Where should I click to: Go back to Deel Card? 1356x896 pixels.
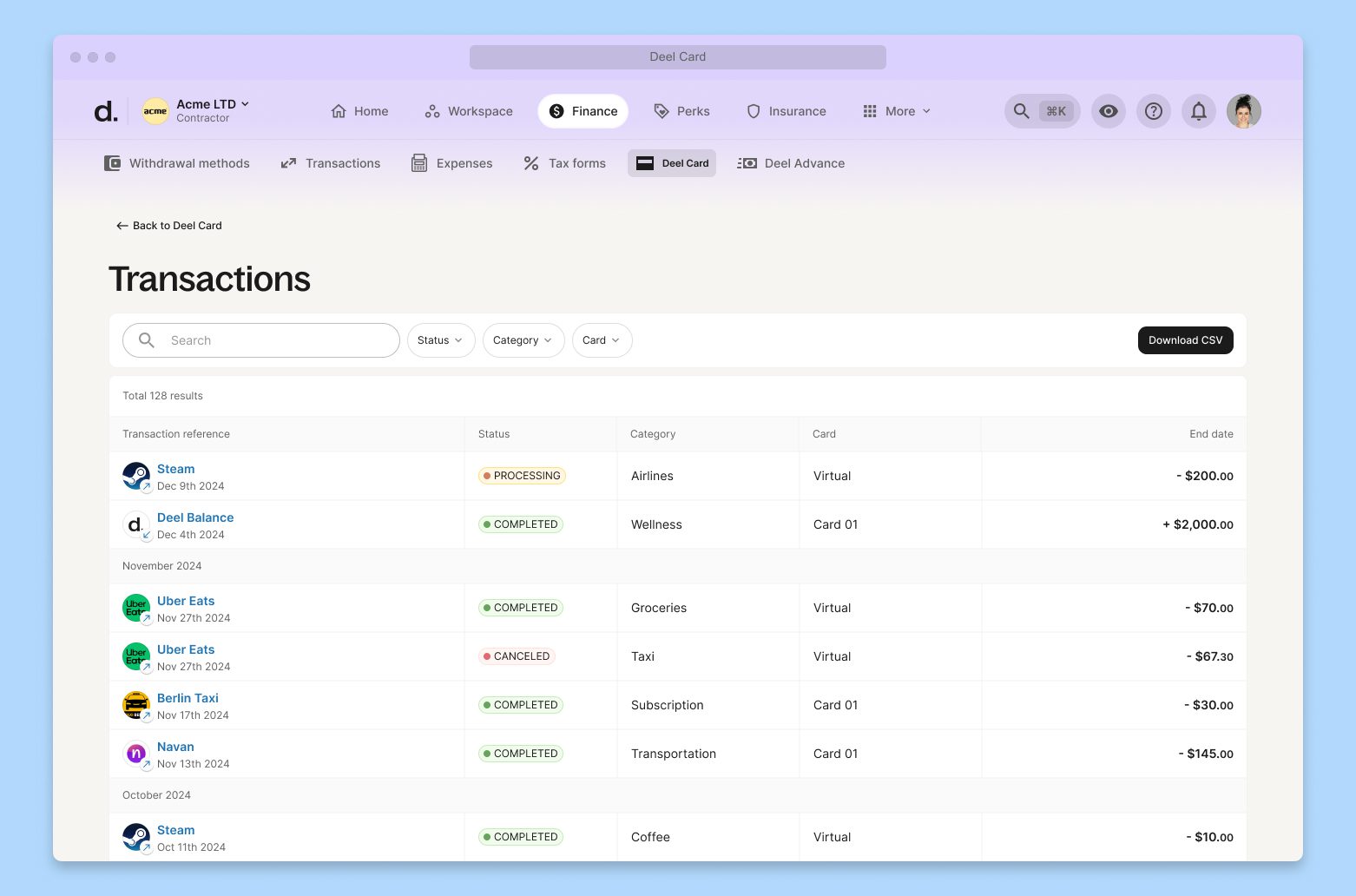point(169,226)
